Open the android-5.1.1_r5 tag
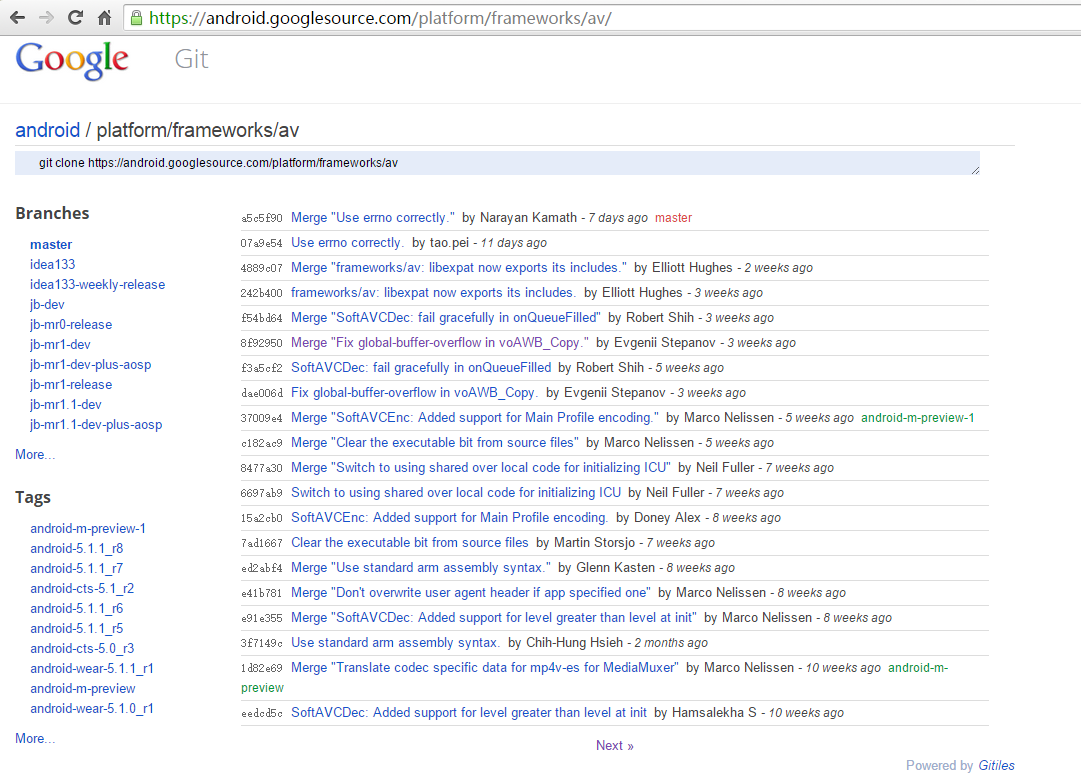Screen dimensions: 1081x780 [x=77, y=628]
